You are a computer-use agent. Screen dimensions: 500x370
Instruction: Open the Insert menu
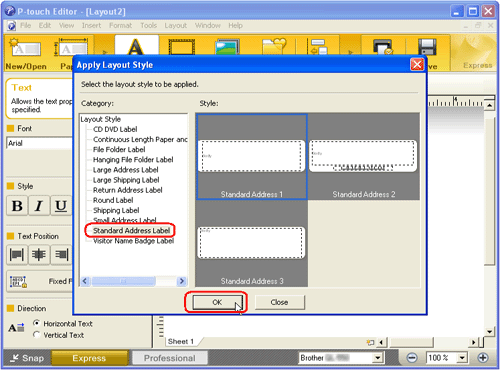pos(91,25)
